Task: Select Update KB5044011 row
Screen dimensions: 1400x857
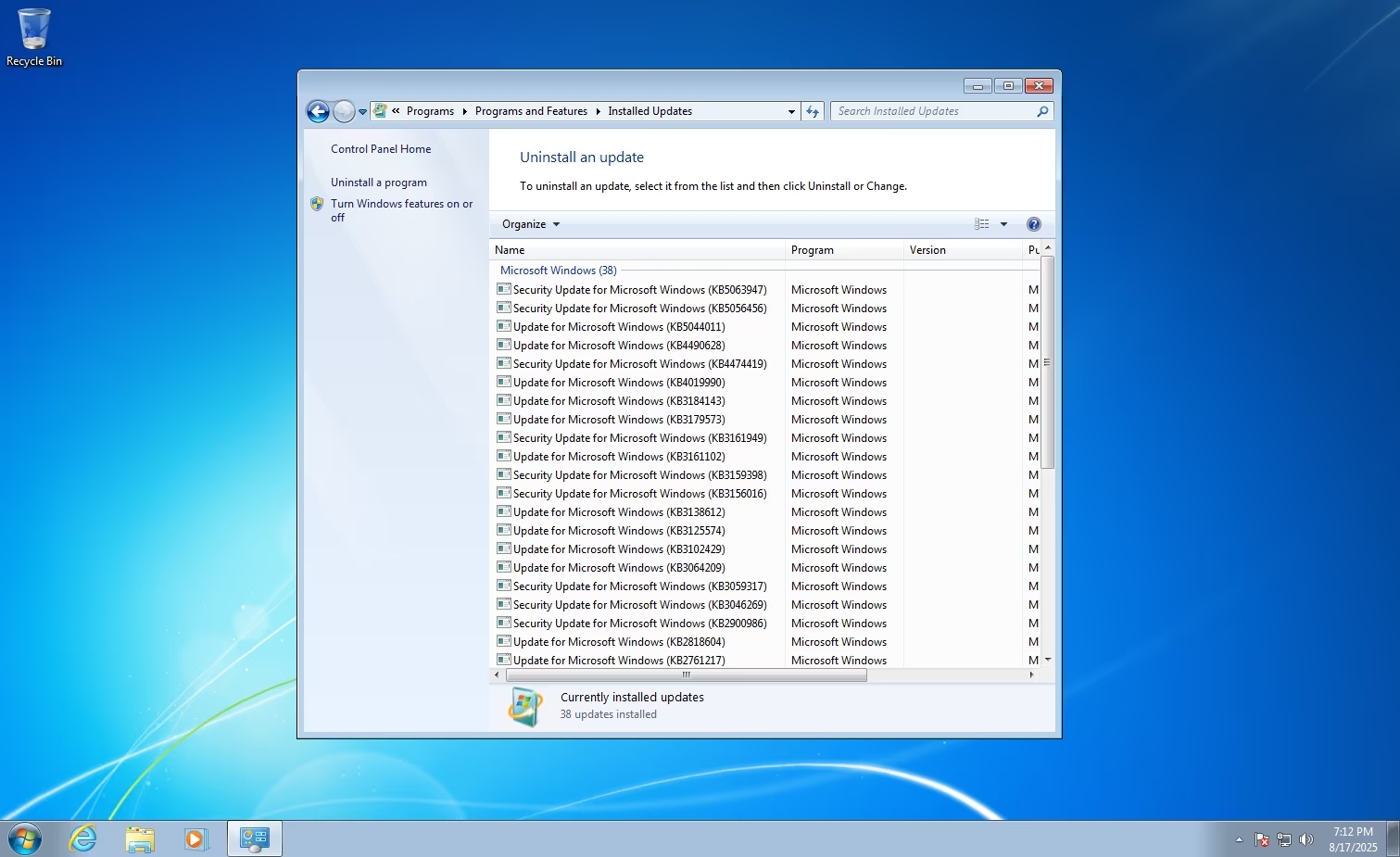Action: click(x=765, y=327)
